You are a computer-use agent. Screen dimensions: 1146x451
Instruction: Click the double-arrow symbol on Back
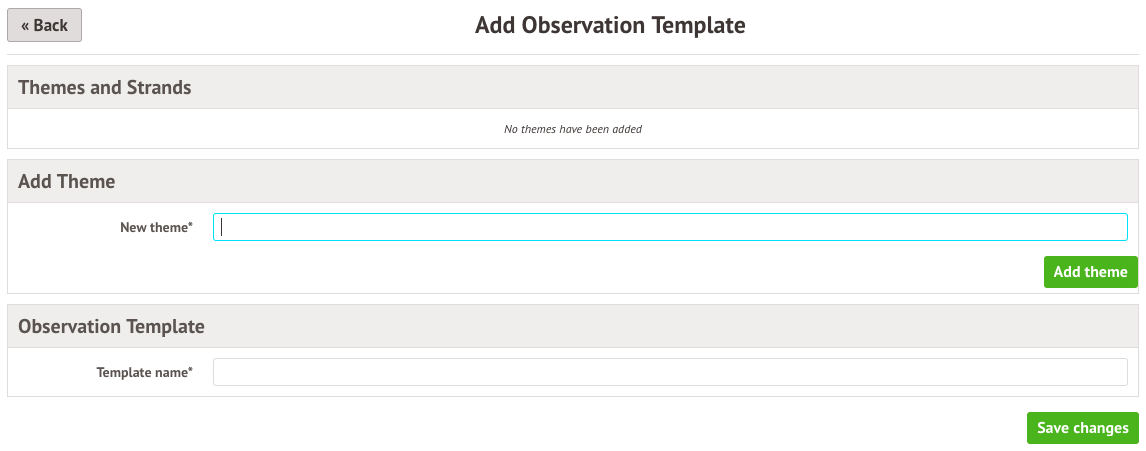point(25,26)
